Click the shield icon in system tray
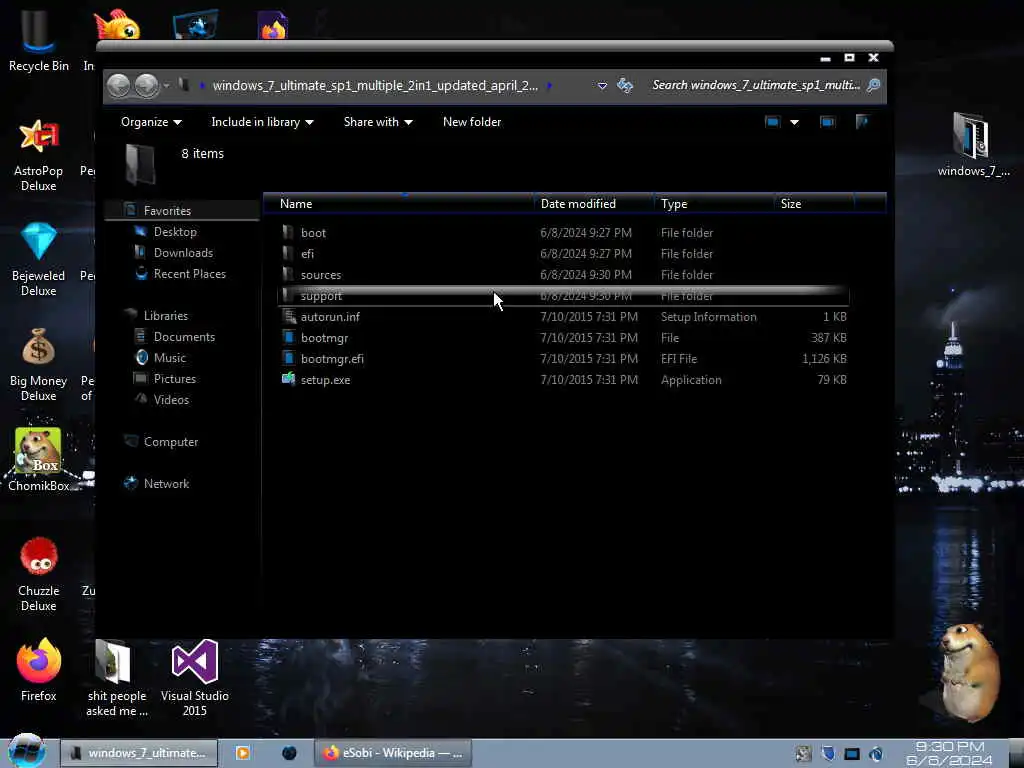The image size is (1024, 768). click(x=828, y=754)
